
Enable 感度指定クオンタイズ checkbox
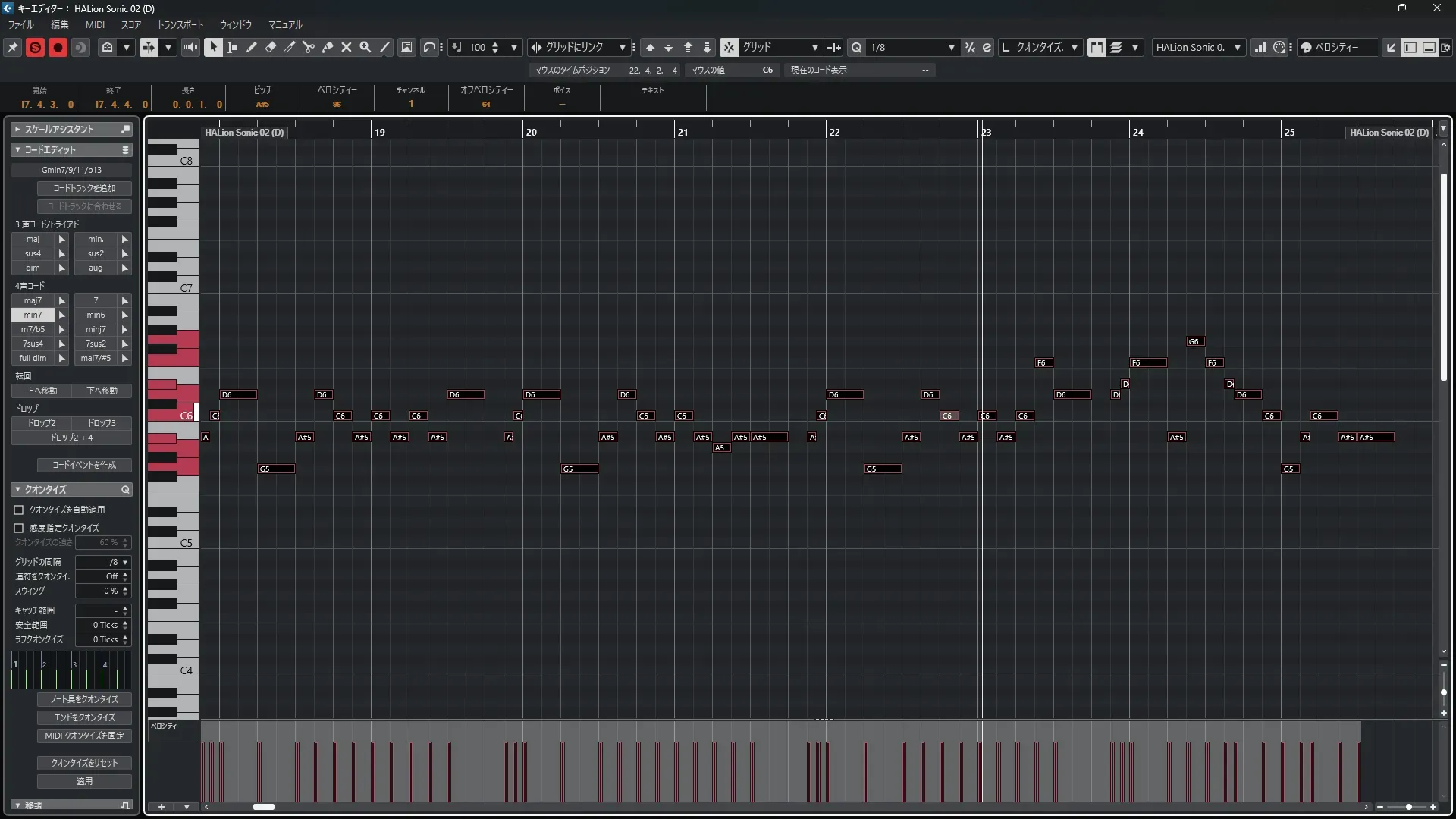[x=19, y=528]
